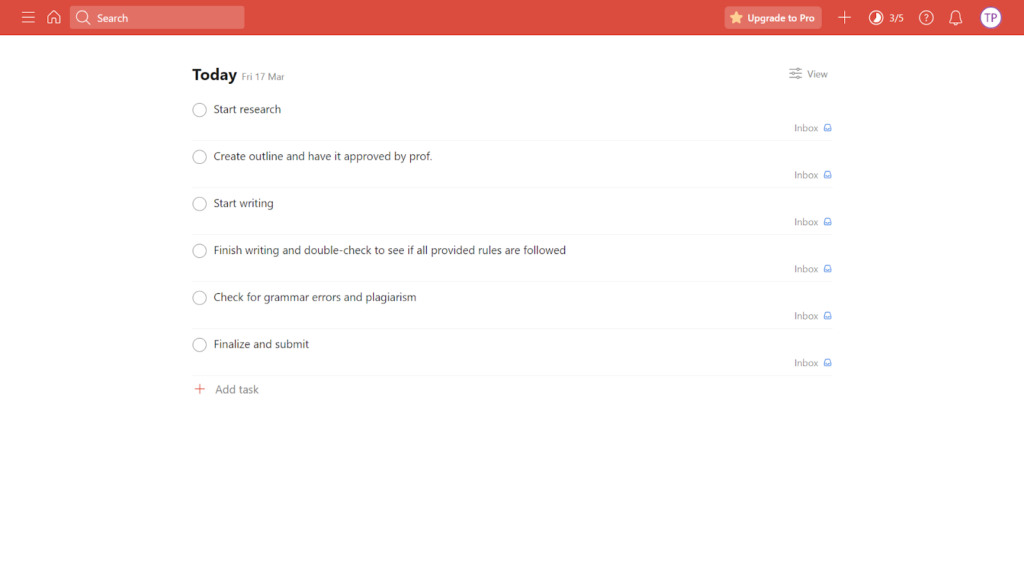1024x576 pixels.
Task: Click Inbox link for Create outline task
Action: (x=812, y=175)
